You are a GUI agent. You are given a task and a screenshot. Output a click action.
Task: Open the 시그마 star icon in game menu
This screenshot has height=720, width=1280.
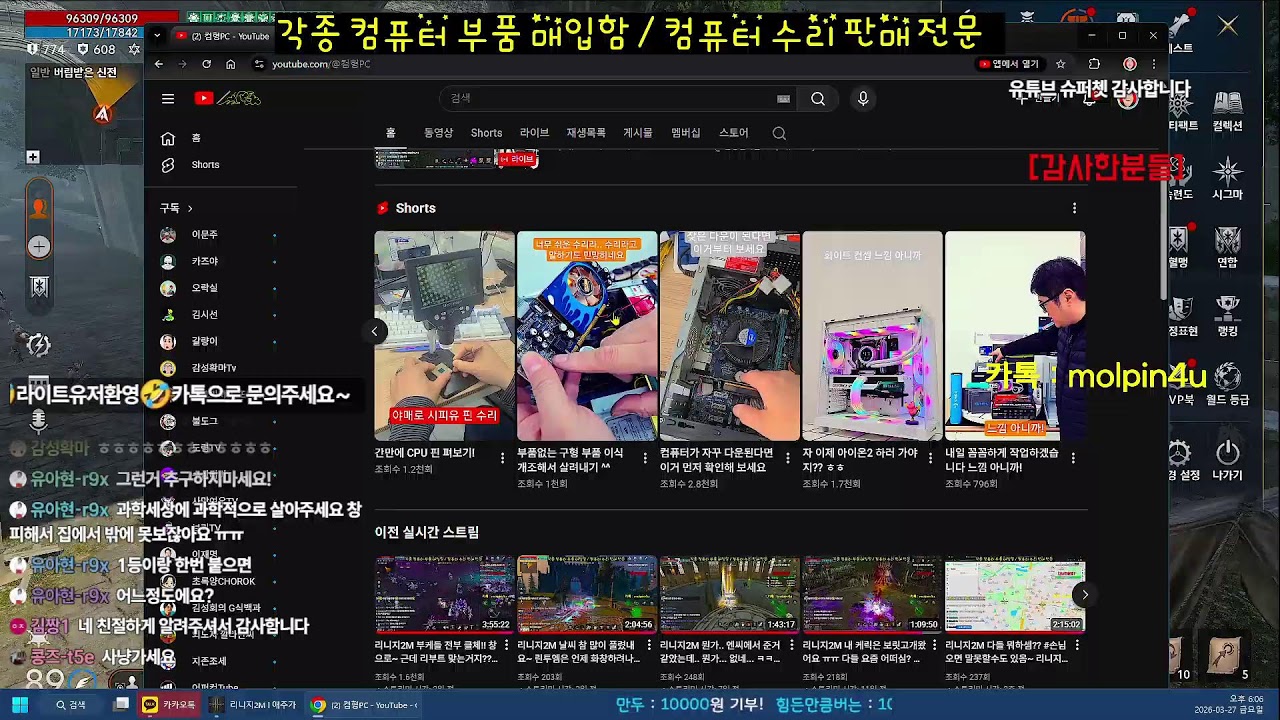1227,178
